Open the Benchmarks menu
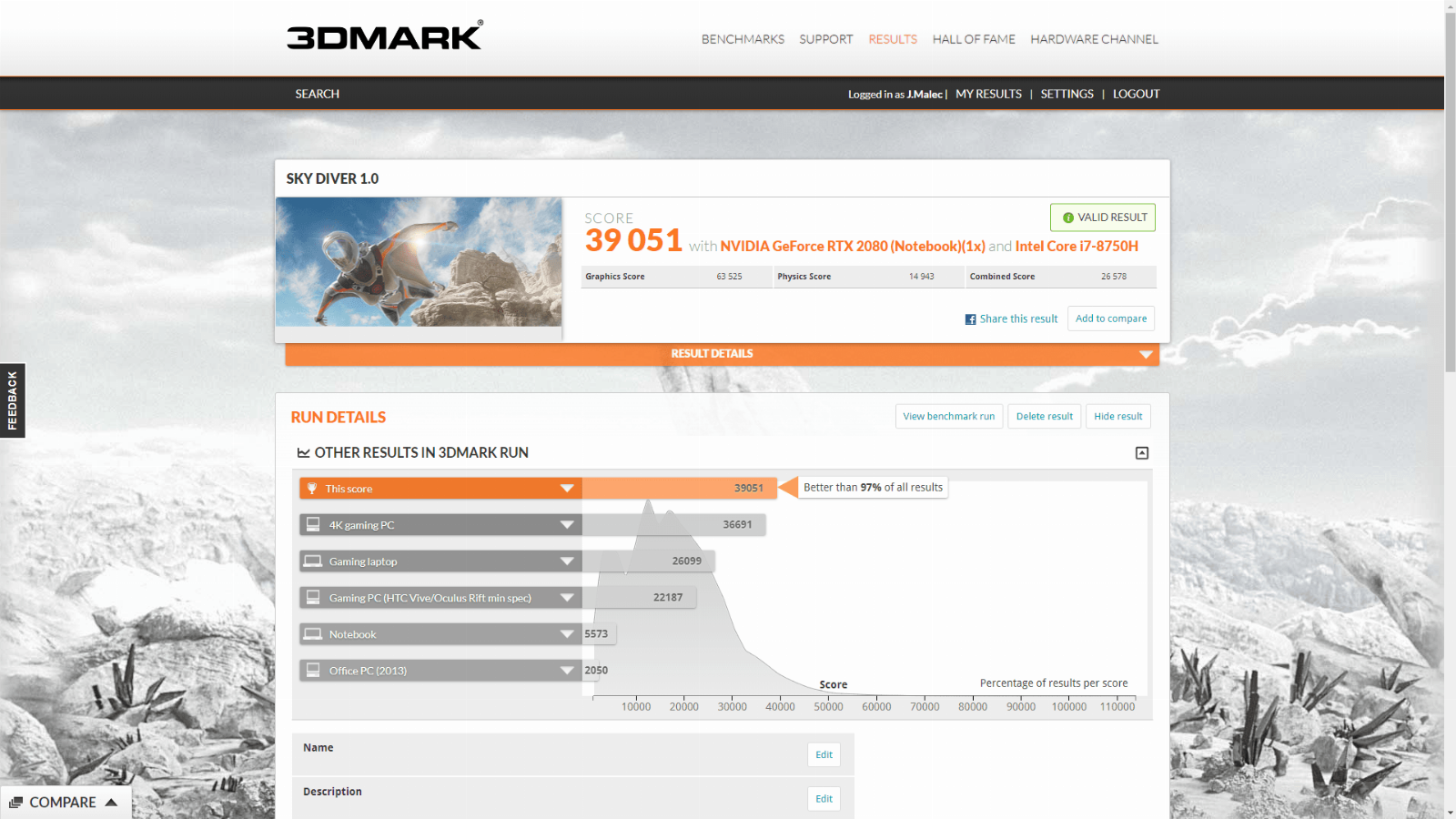 point(743,39)
